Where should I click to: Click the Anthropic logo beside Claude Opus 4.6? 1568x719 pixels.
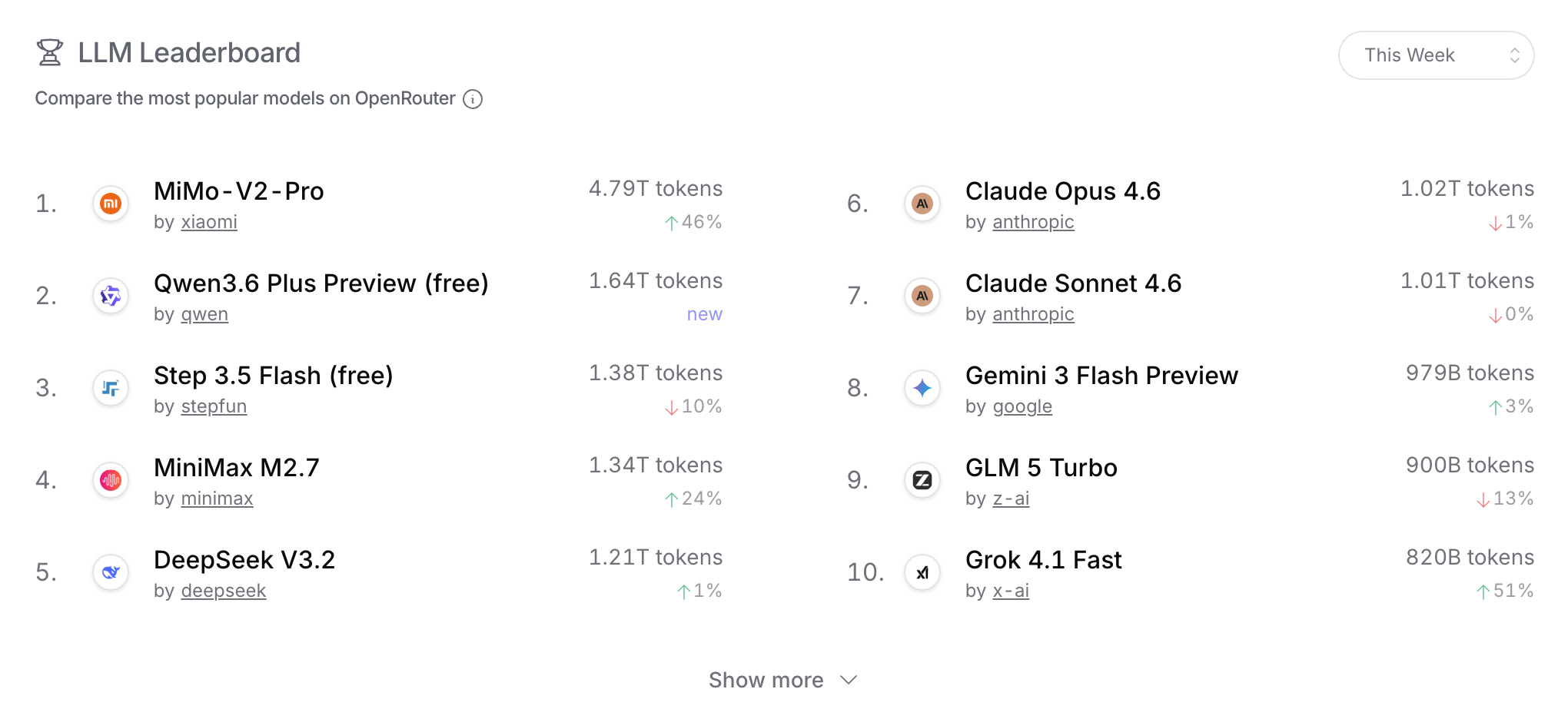922,204
